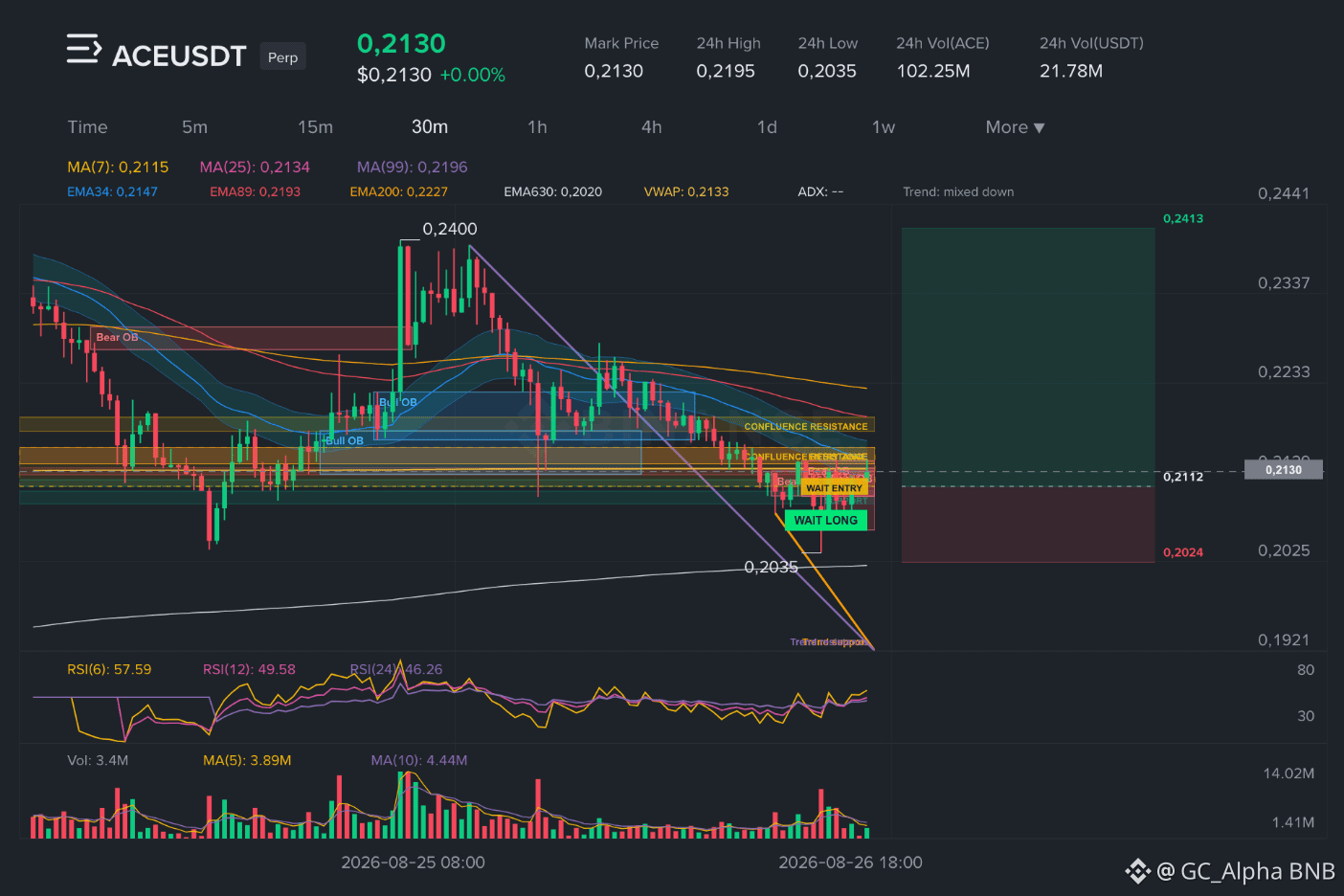The height and width of the screenshot is (896, 1344).
Task: Click the MA(99): 0,2196 indicator label
Action: [413, 167]
